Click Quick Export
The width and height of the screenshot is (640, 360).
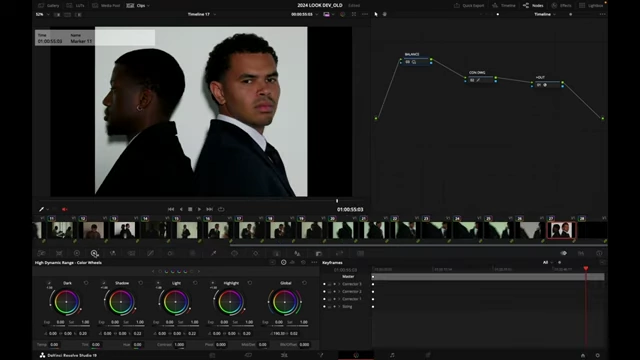(x=469, y=5)
